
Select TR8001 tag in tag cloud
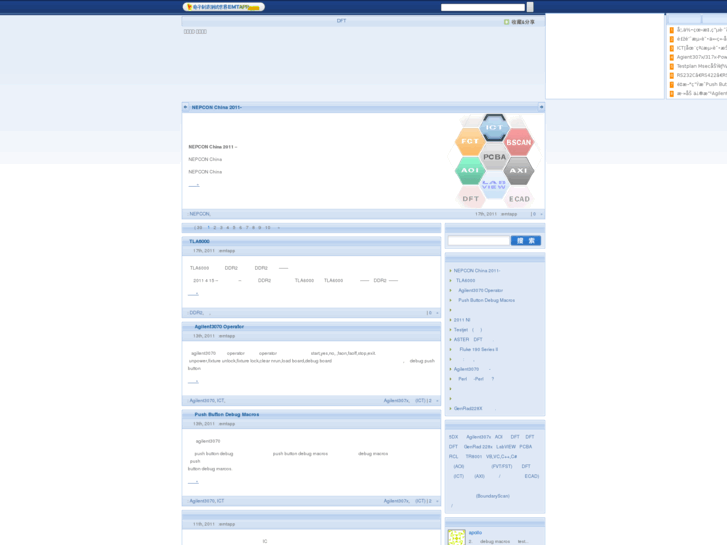[x=473, y=456]
